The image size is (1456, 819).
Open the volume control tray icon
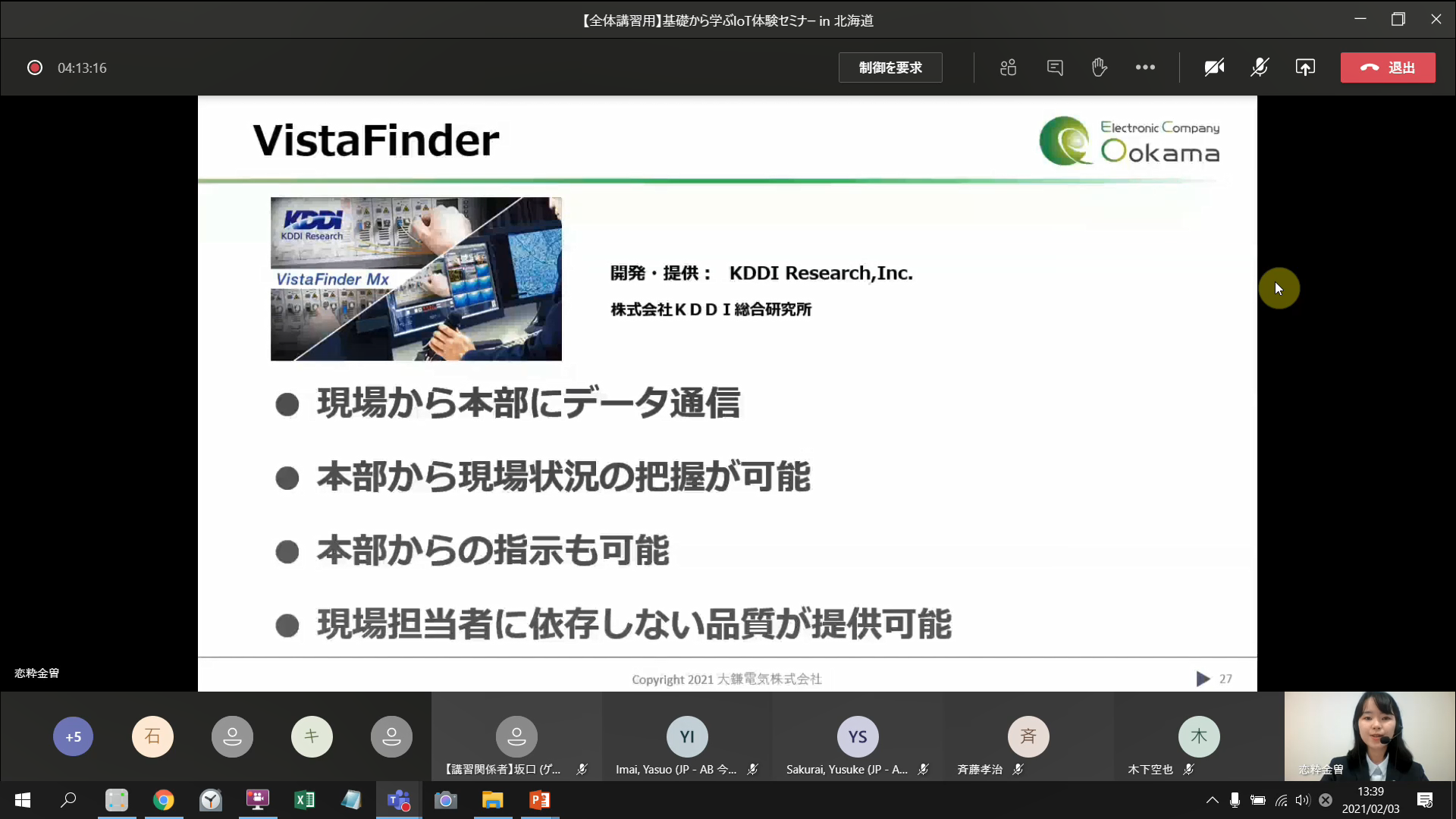(x=1303, y=800)
